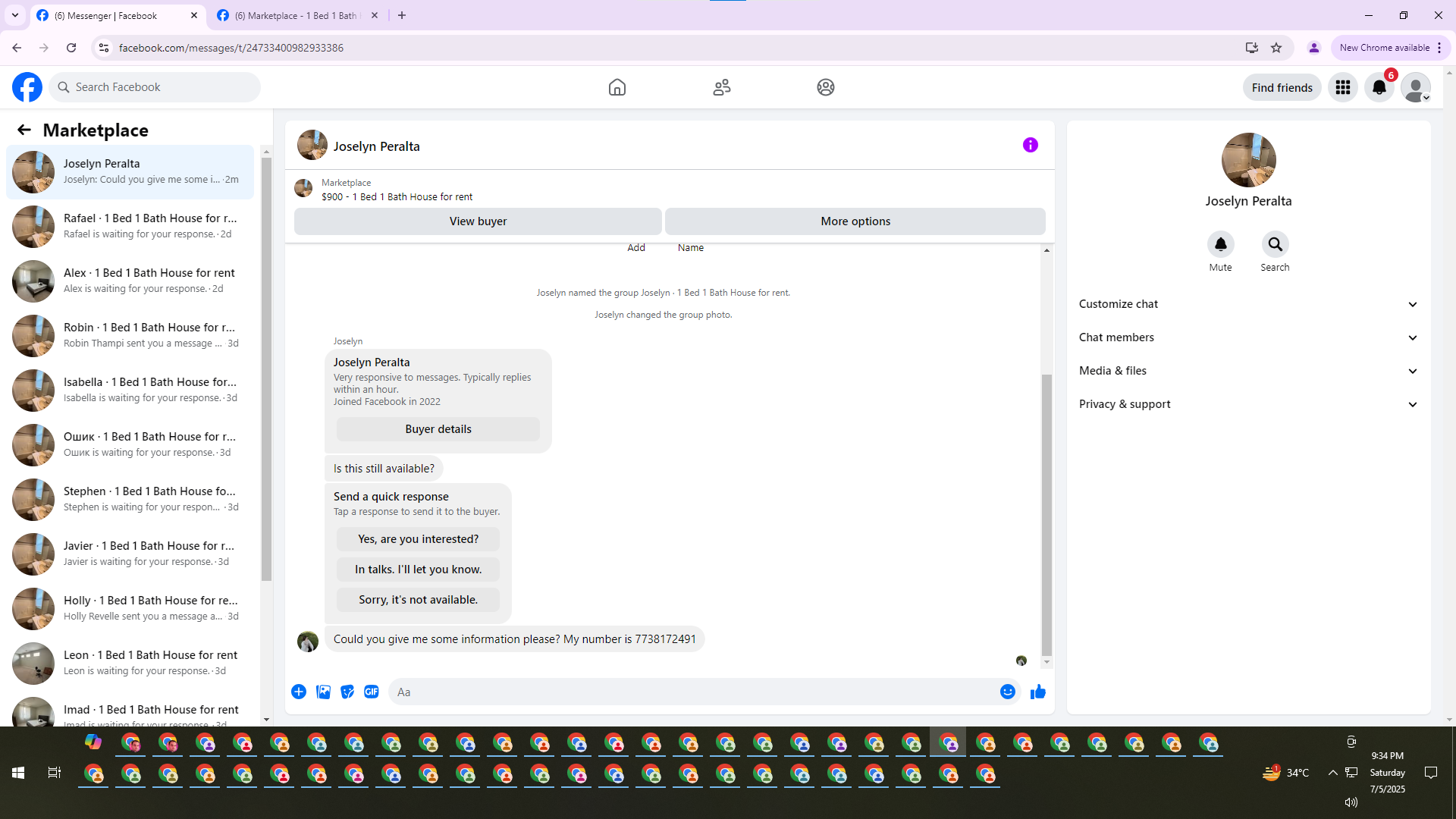Click the Facebook Home icon
1456x819 pixels.
[x=617, y=87]
